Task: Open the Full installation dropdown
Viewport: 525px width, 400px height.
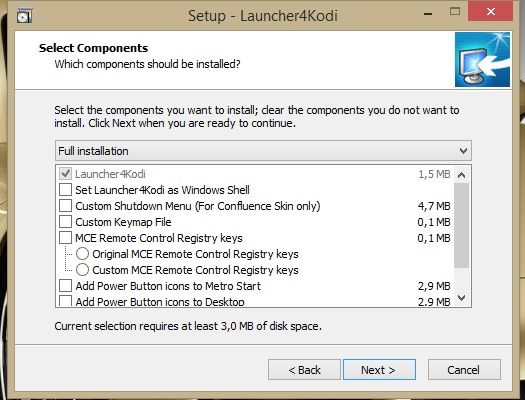Action: pyautogui.click(x=264, y=151)
